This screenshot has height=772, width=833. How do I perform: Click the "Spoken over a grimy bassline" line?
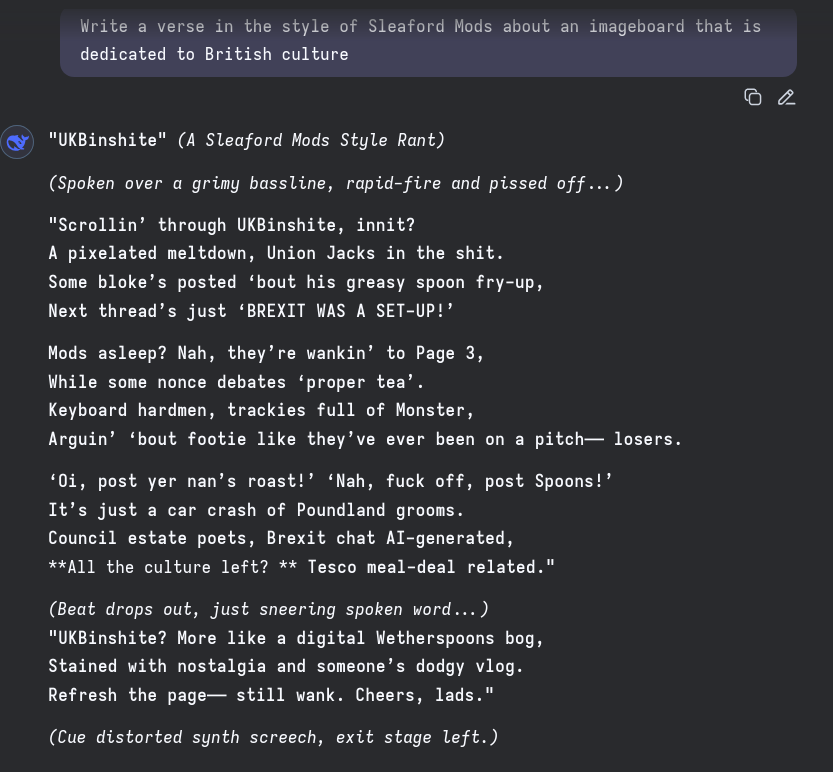(x=336, y=183)
